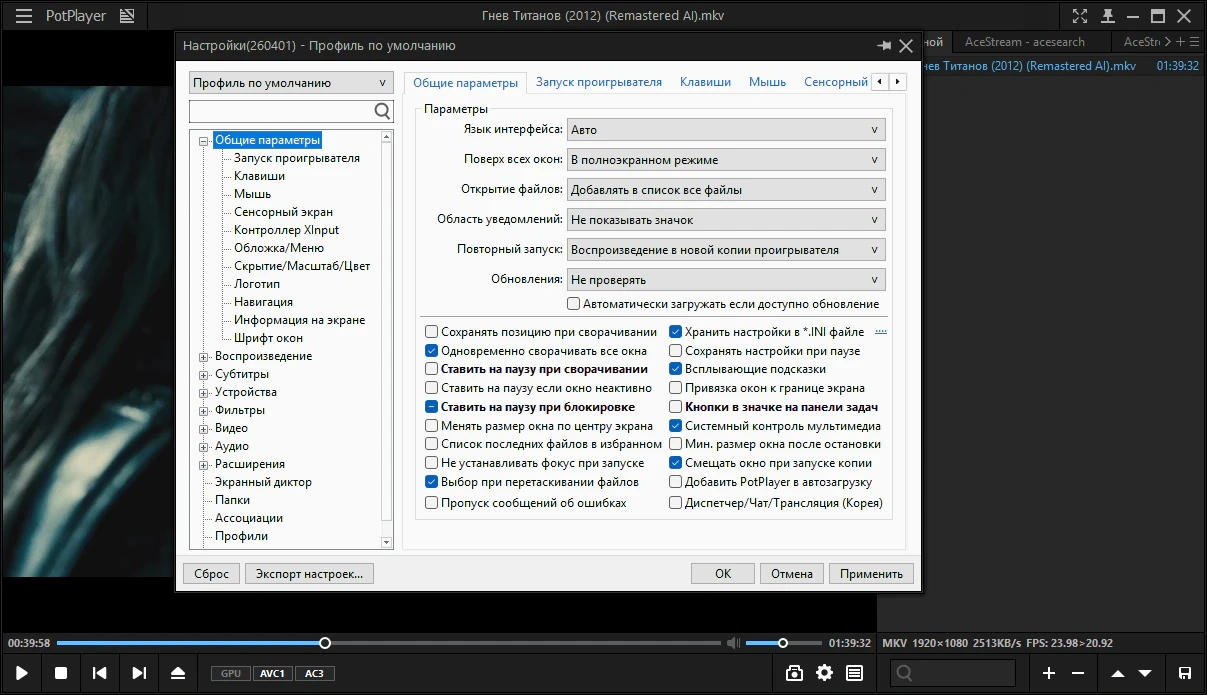1207x695 pixels.
Task: Uncheck 'Всплывающие подсказки' option
Action: [x=676, y=369]
